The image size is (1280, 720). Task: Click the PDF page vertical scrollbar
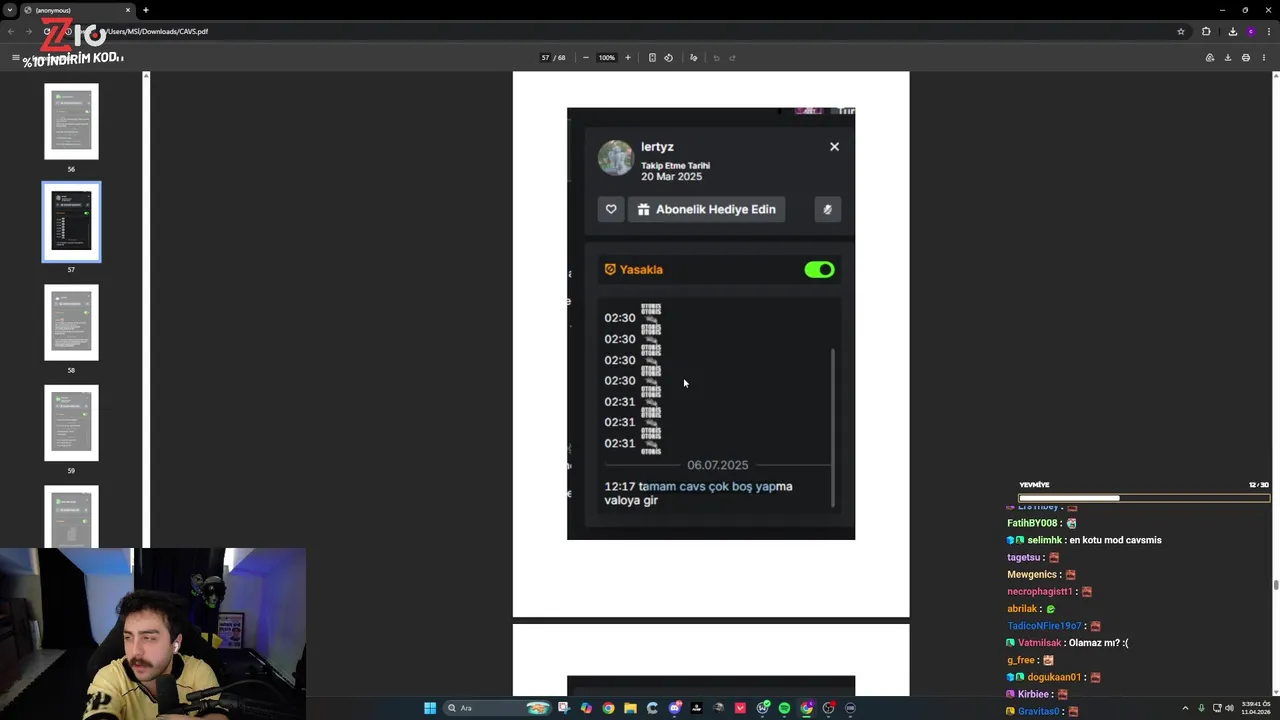point(1275,584)
